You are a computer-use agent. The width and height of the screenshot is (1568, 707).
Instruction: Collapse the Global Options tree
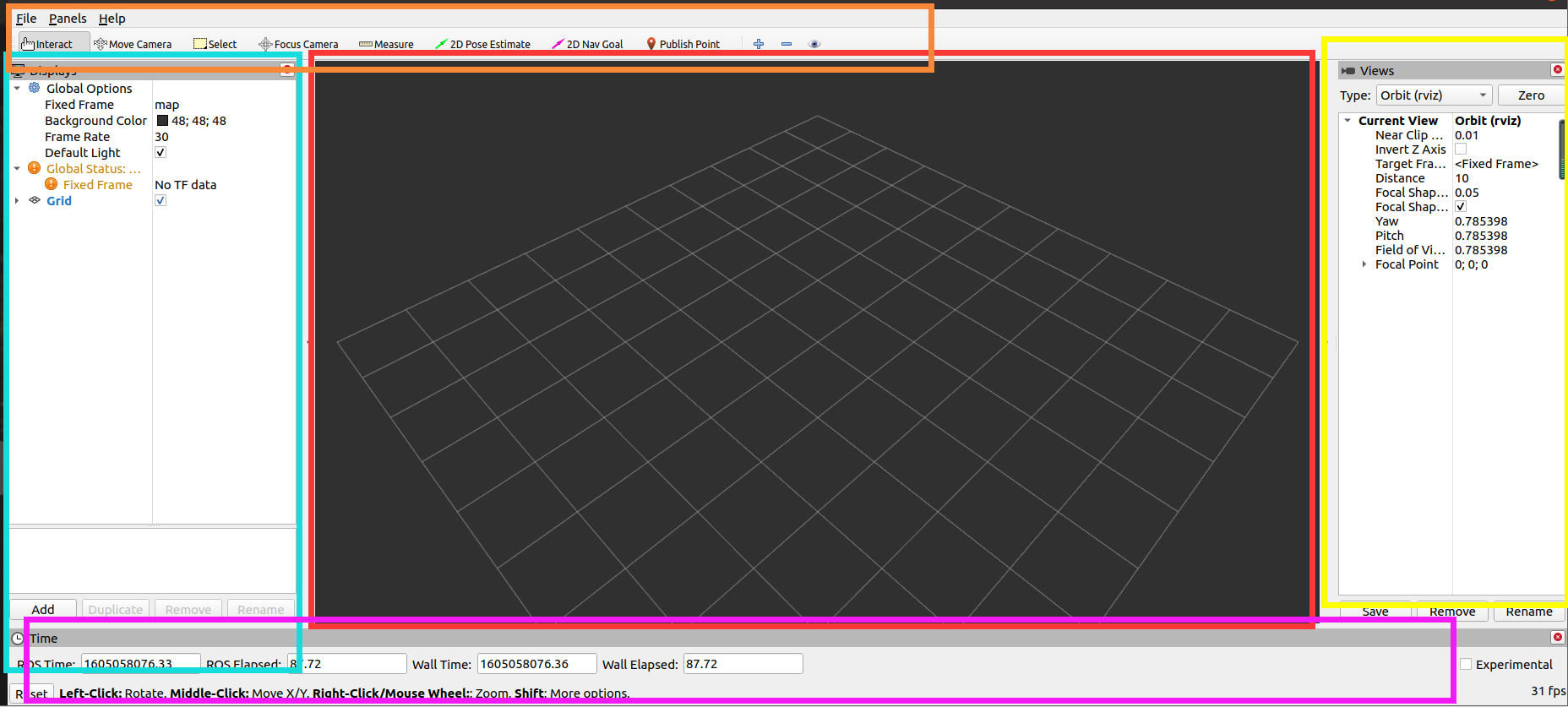[x=17, y=88]
